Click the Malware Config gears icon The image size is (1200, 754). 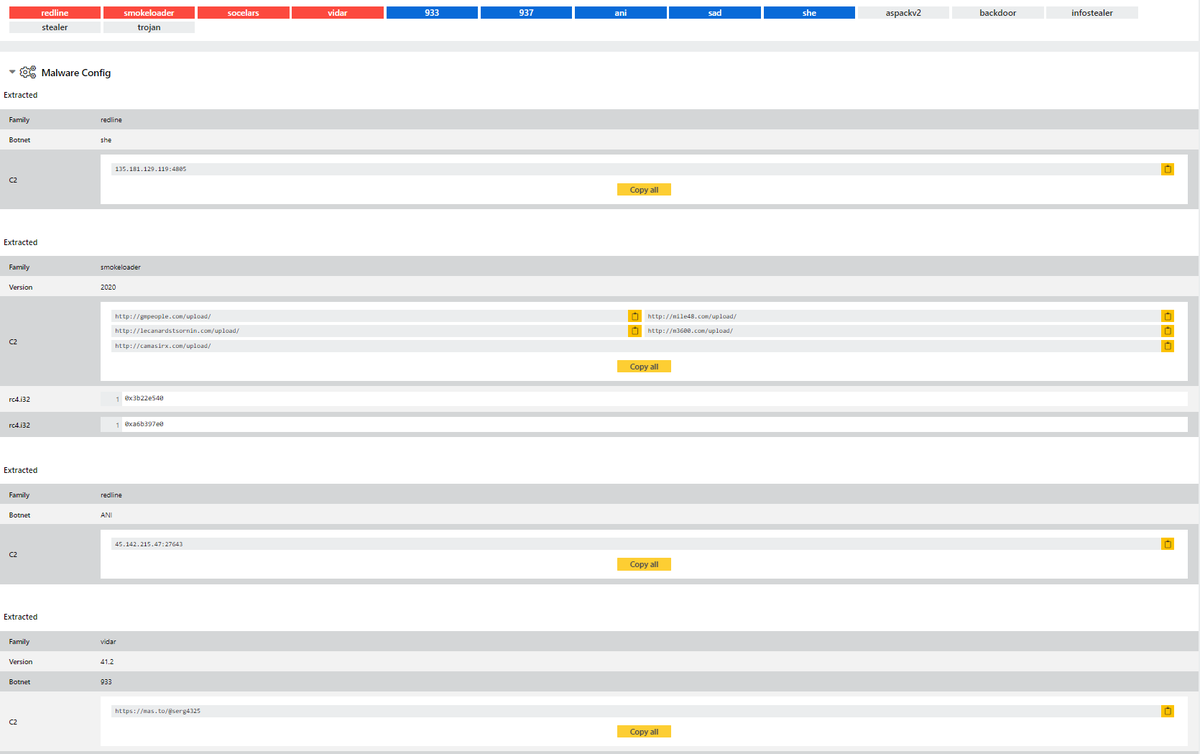coord(28,72)
